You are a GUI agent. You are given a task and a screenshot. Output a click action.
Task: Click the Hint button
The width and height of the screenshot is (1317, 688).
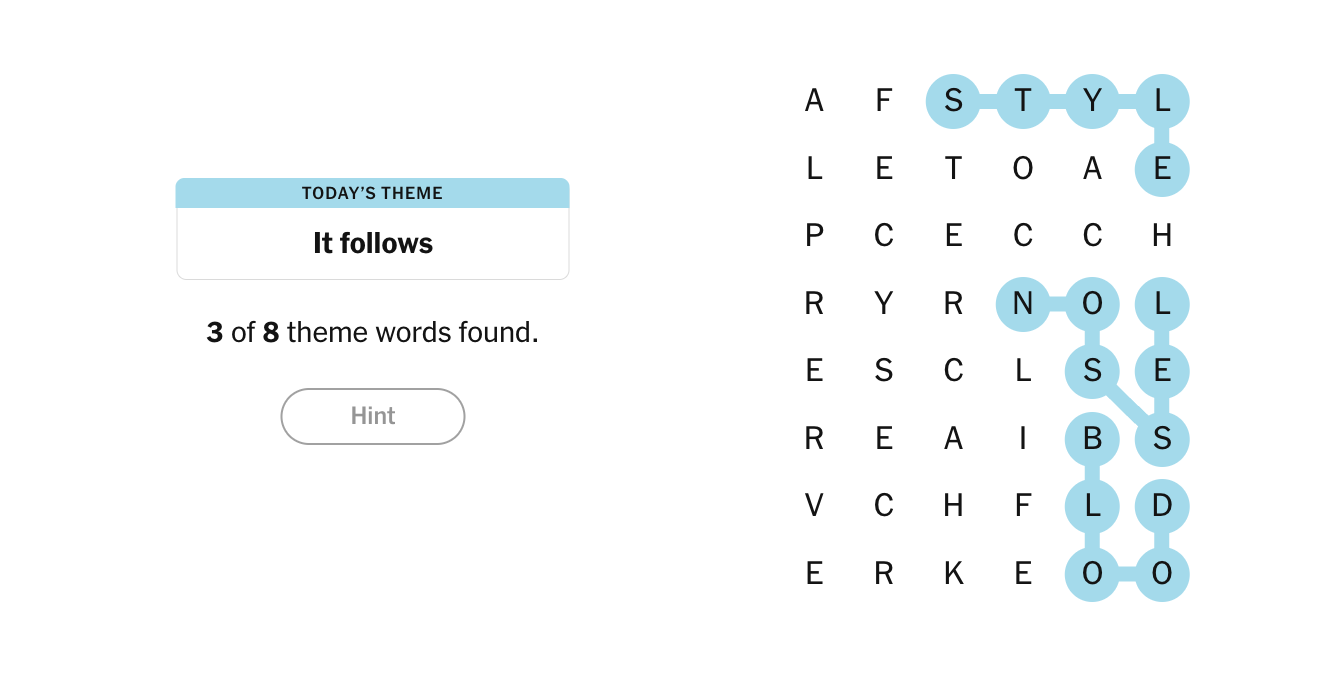[372, 416]
